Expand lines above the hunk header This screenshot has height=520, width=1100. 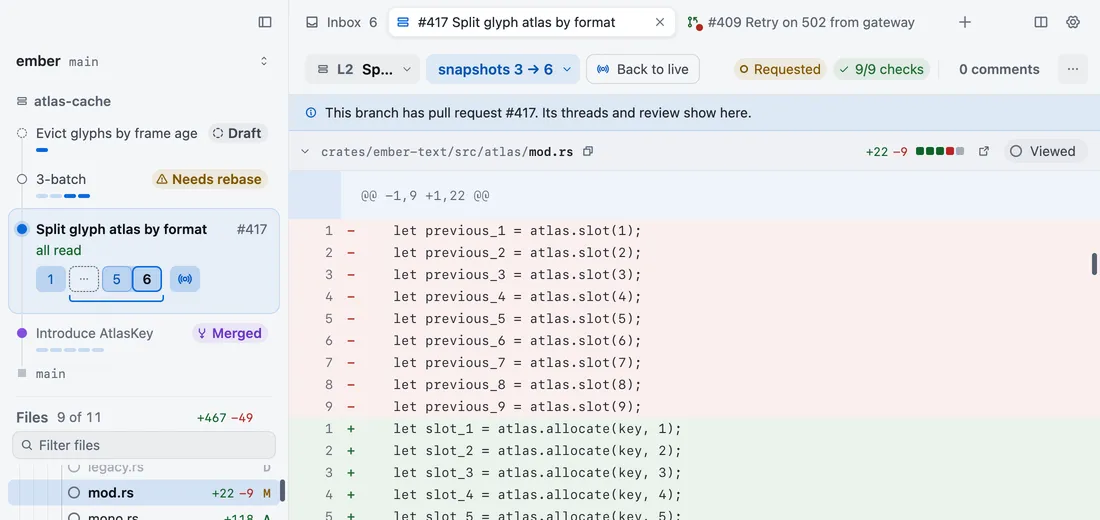315,196
